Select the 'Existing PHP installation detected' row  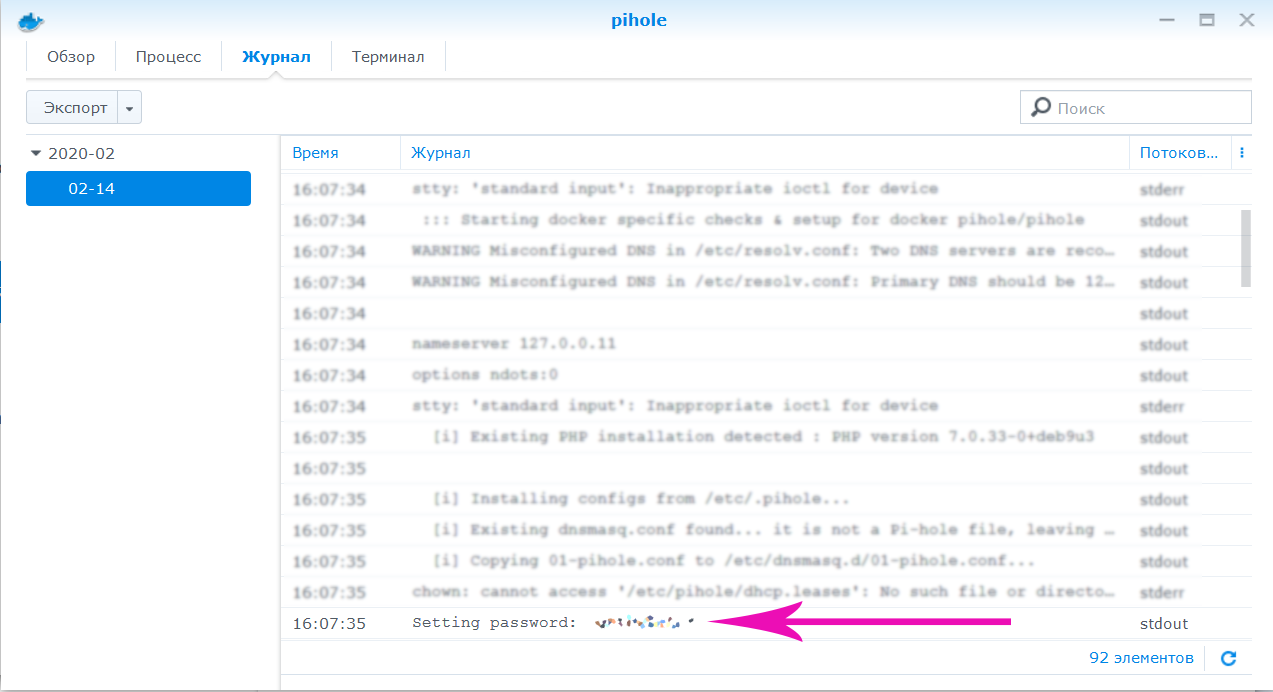point(760,437)
